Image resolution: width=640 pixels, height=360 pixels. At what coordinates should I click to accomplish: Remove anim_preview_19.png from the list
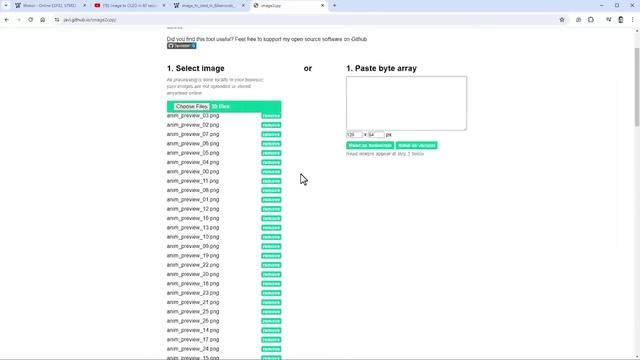pyautogui.click(x=271, y=256)
